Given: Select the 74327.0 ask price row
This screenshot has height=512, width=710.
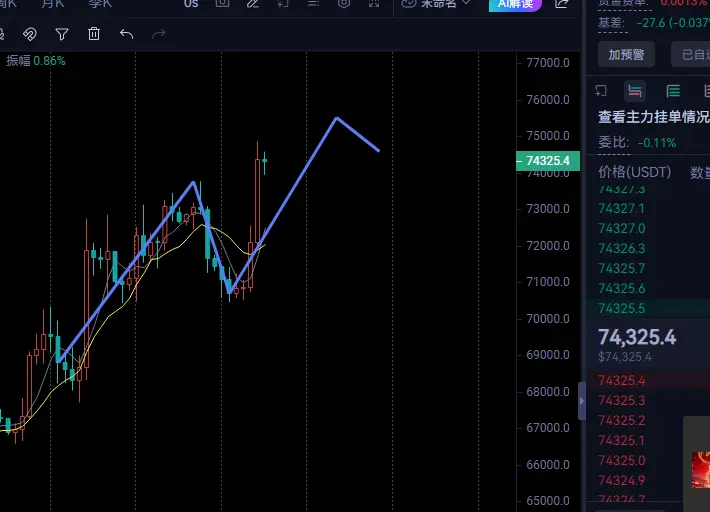Looking at the screenshot, I should 621,229.
